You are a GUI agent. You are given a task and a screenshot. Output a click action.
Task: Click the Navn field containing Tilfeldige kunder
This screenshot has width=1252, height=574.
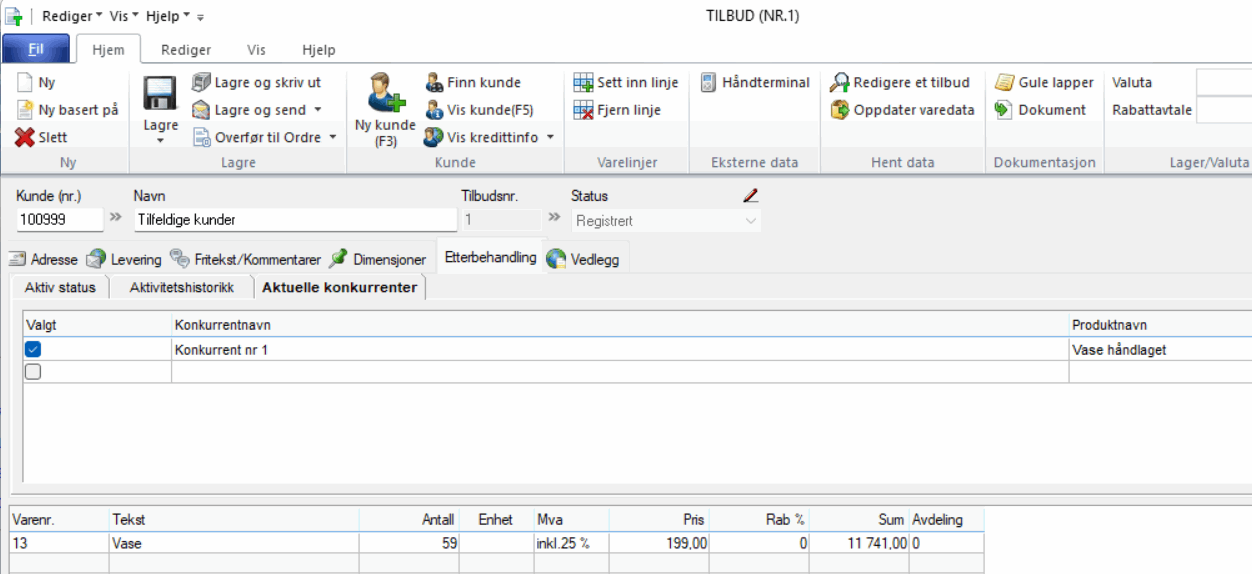click(x=294, y=220)
